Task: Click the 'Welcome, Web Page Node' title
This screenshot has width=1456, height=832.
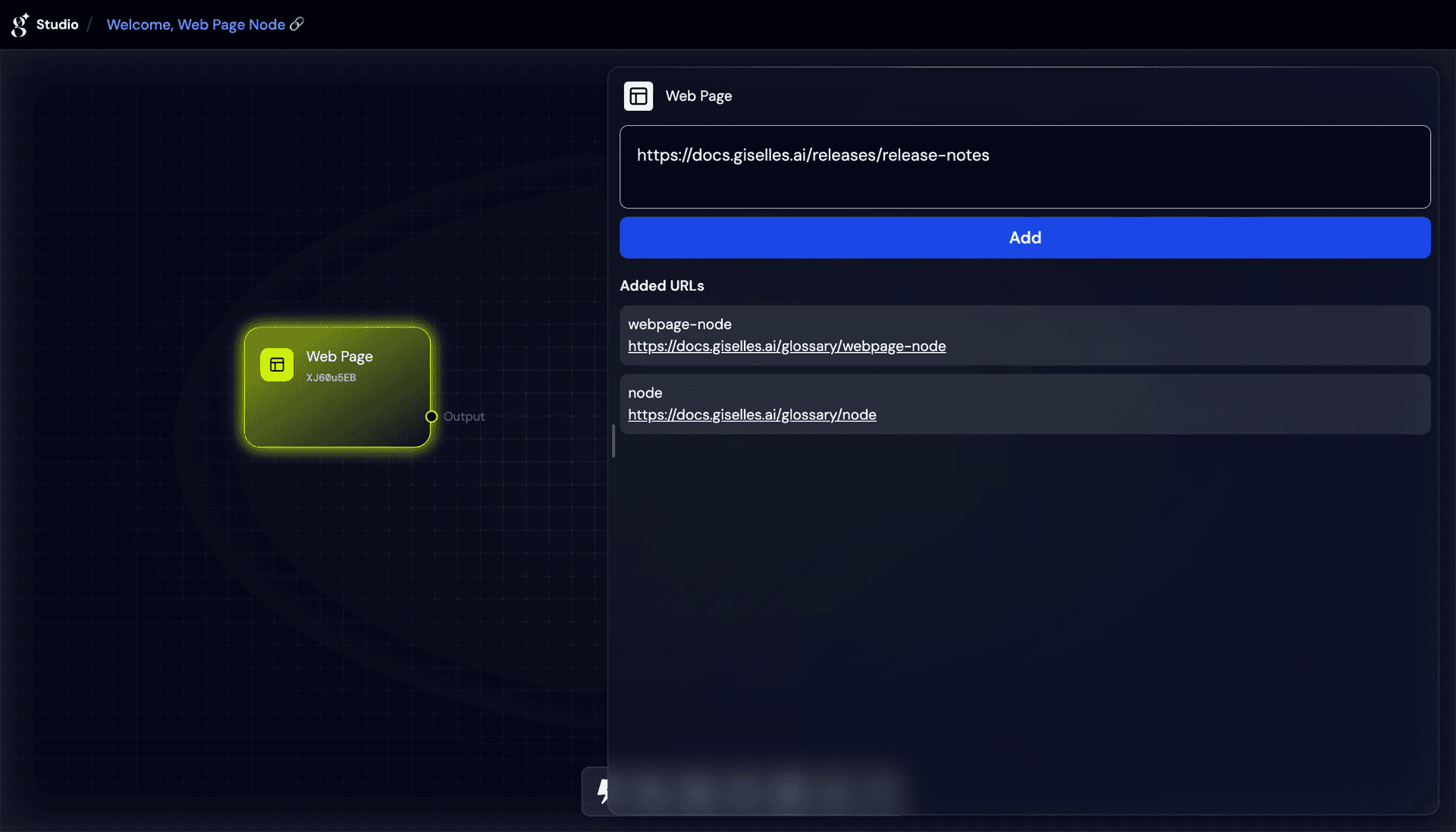Action: pos(196,24)
